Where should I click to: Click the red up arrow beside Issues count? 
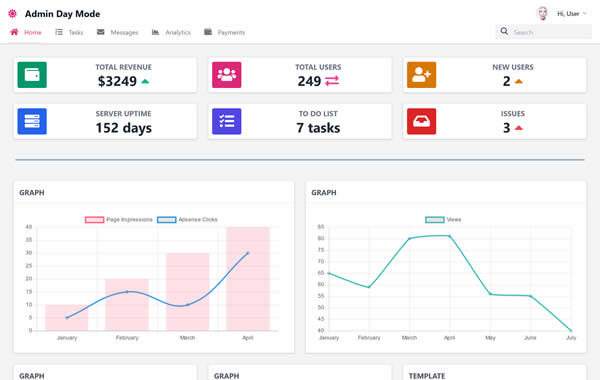coord(518,128)
